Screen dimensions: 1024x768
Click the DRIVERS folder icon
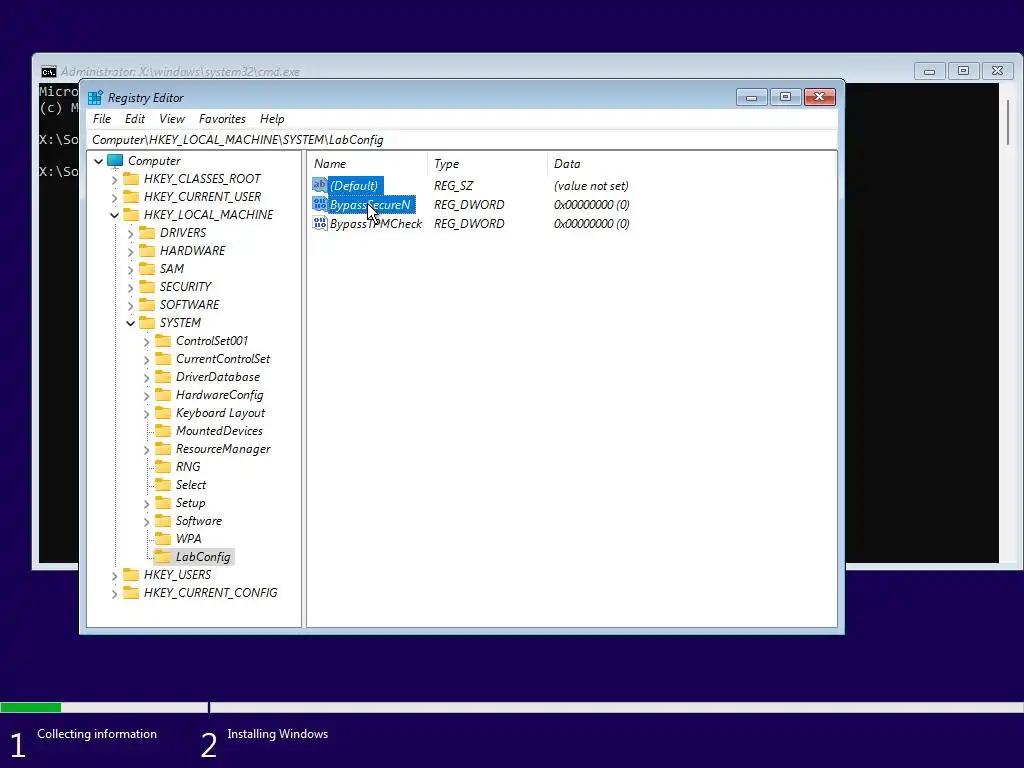click(147, 232)
